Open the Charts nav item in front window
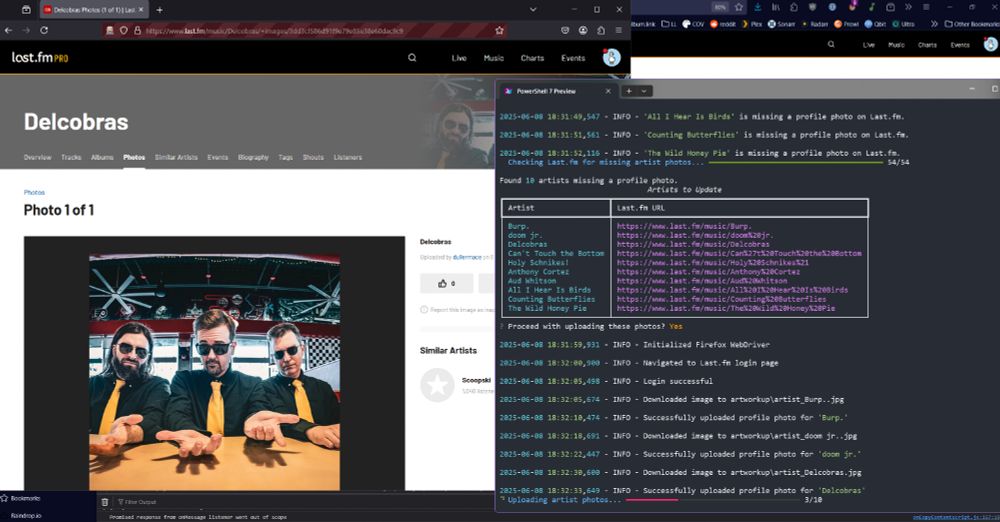The height and width of the screenshot is (522, 1000). tap(532, 58)
